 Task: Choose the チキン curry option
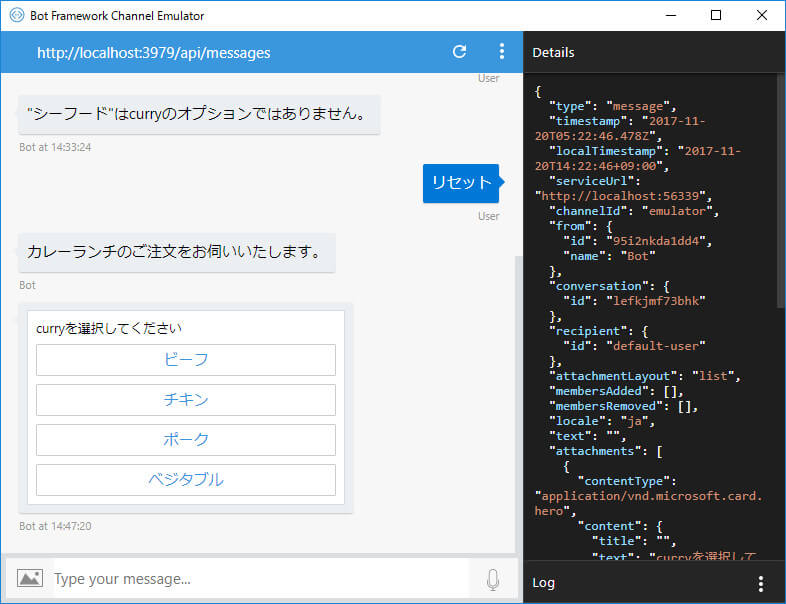(186, 400)
